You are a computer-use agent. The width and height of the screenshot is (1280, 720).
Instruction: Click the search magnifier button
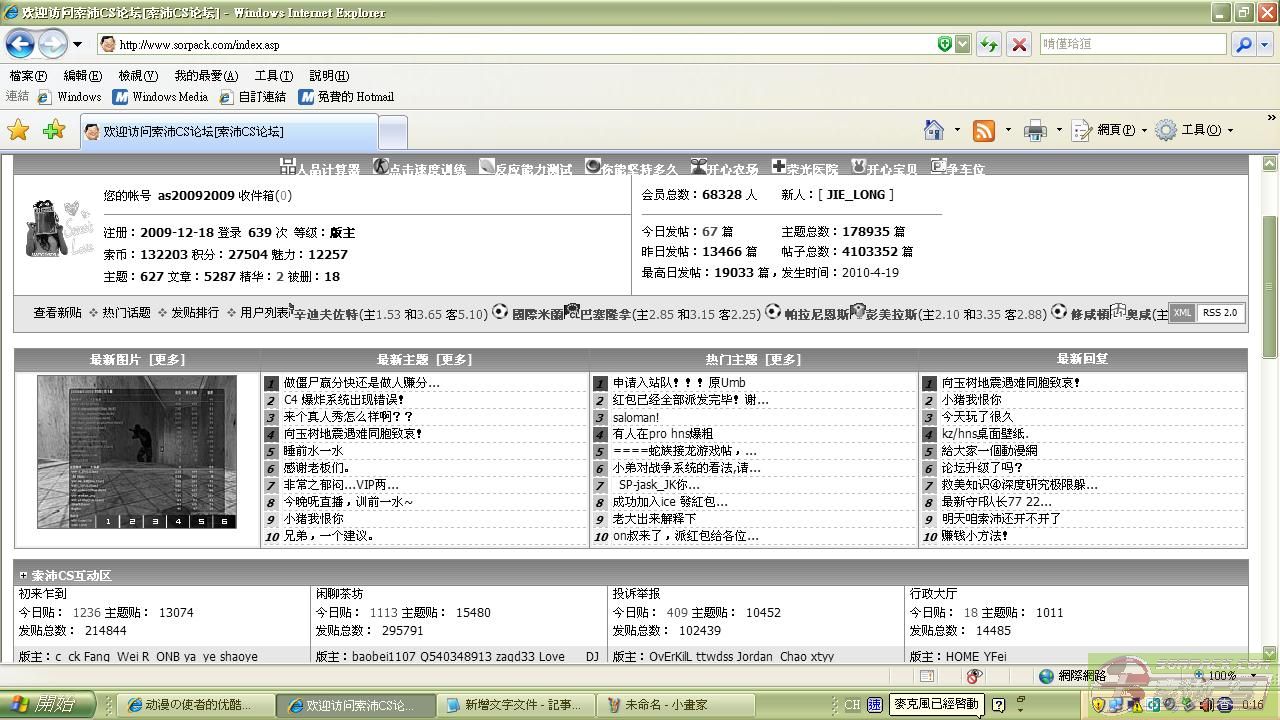point(1243,44)
